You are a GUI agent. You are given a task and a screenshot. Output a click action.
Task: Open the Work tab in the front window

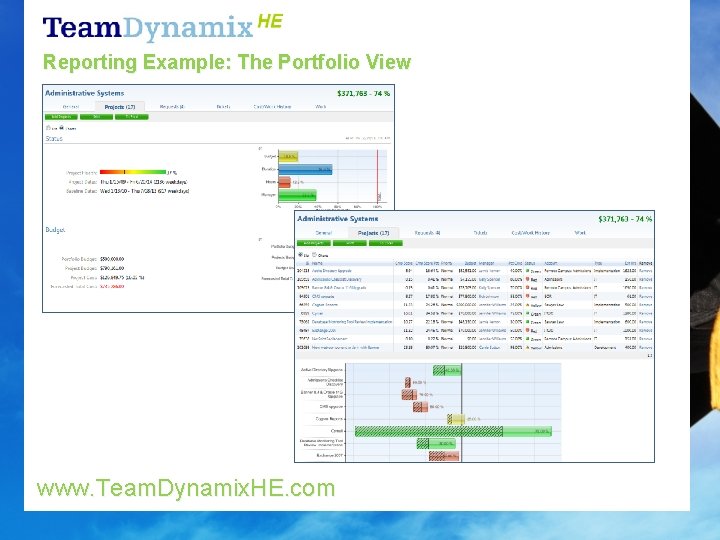point(580,233)
